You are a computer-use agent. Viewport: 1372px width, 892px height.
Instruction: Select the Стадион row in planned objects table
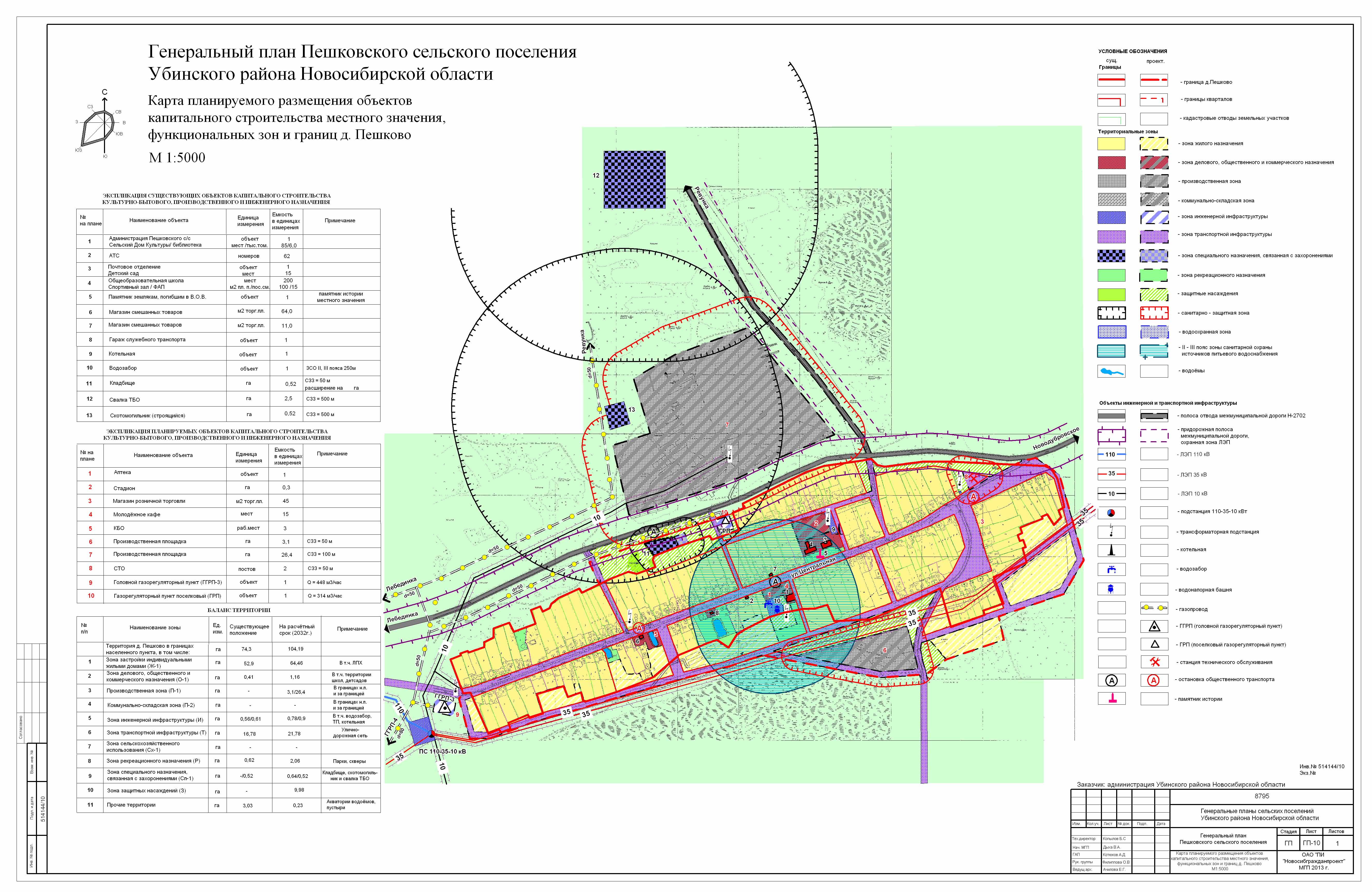point(228,488)
